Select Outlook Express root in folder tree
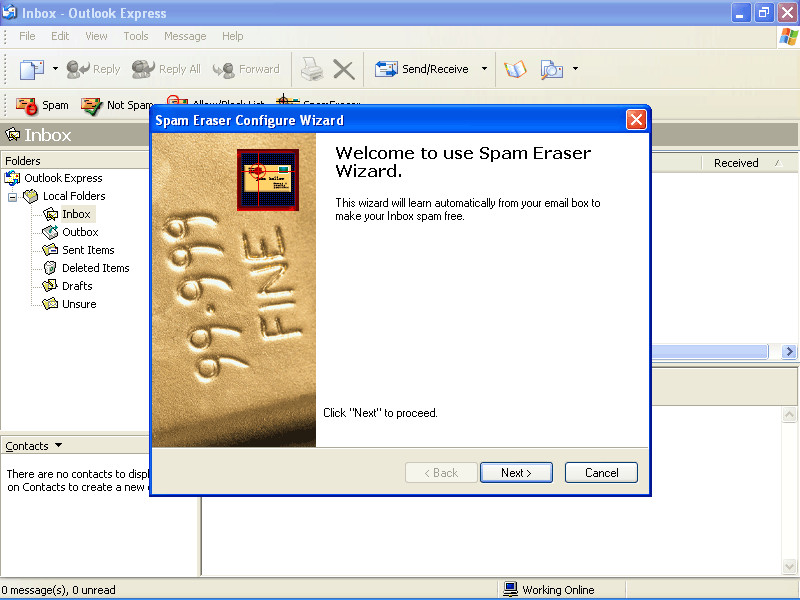This screenshot has height=600, width=800. pyautogui.click(x=63, y=178)
